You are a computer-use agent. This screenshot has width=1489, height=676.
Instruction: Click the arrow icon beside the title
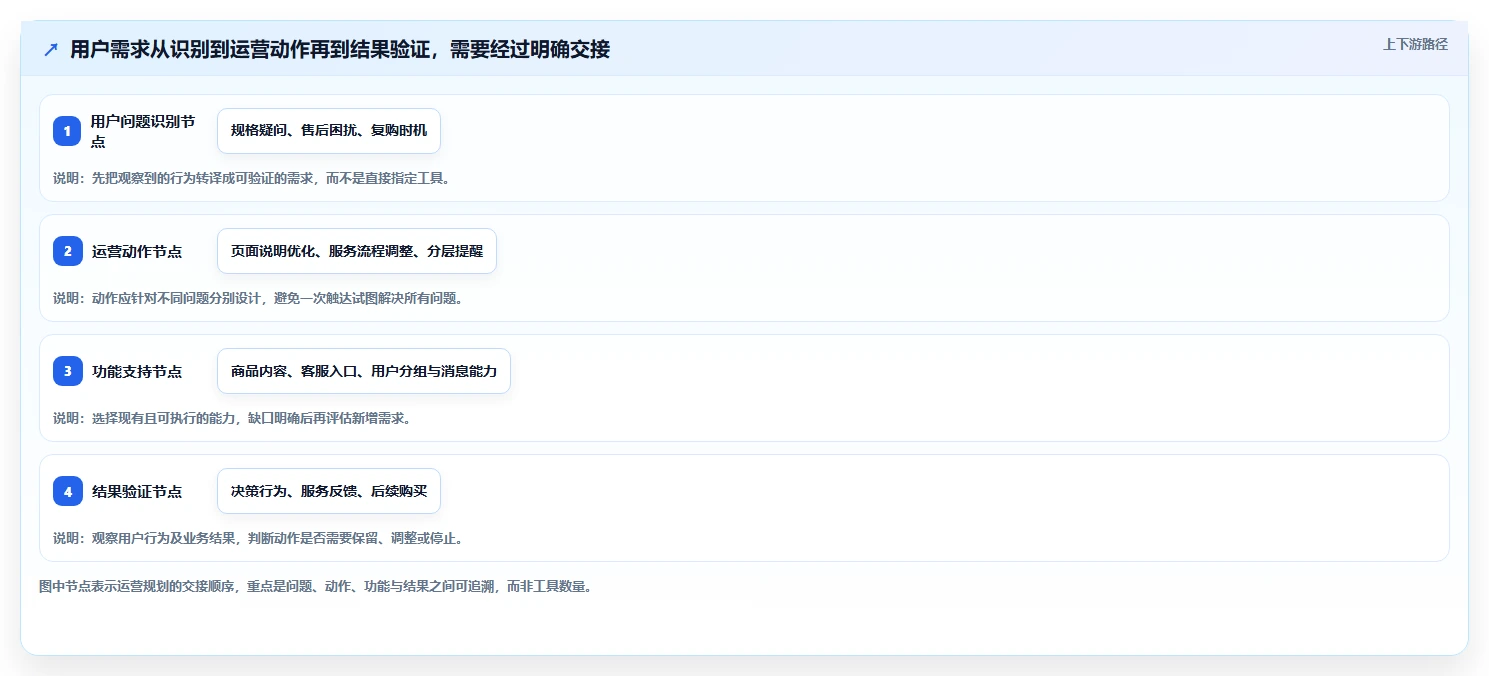[51, 49]
